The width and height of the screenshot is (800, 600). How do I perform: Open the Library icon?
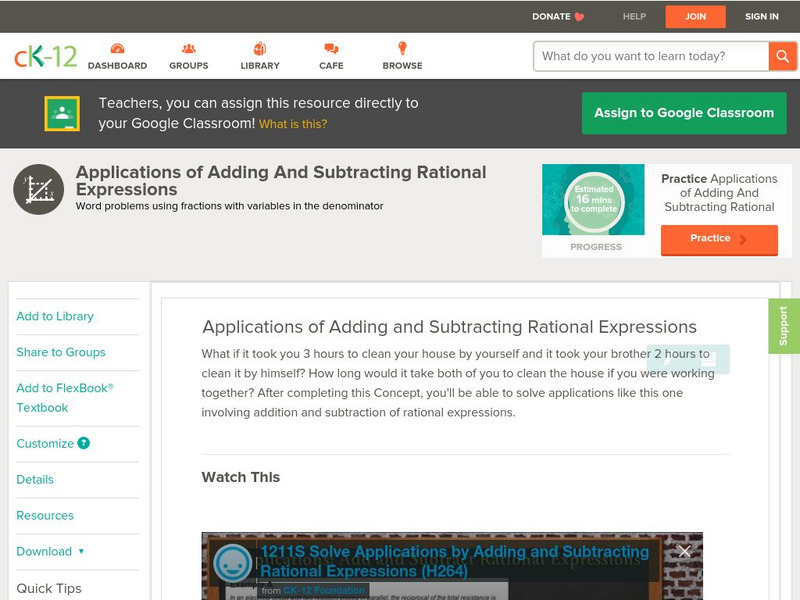260,49
